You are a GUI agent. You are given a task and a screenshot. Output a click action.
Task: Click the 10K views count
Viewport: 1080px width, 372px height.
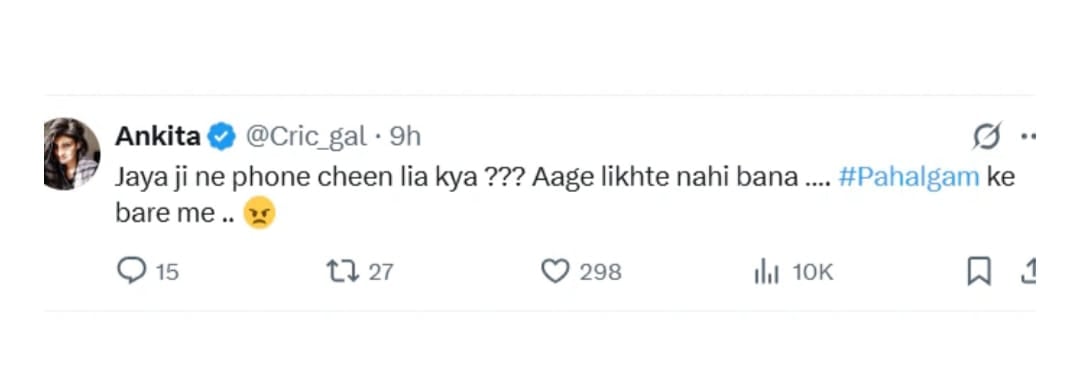coord(813,272)
